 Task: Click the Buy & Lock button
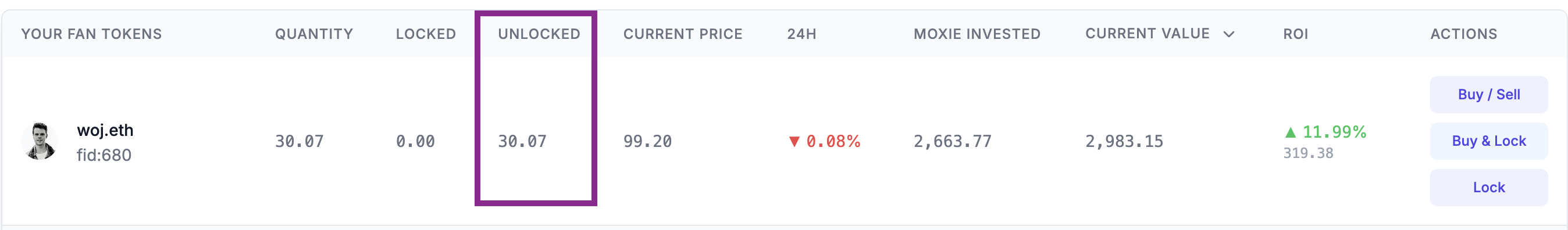click(x=1488, y=141)
